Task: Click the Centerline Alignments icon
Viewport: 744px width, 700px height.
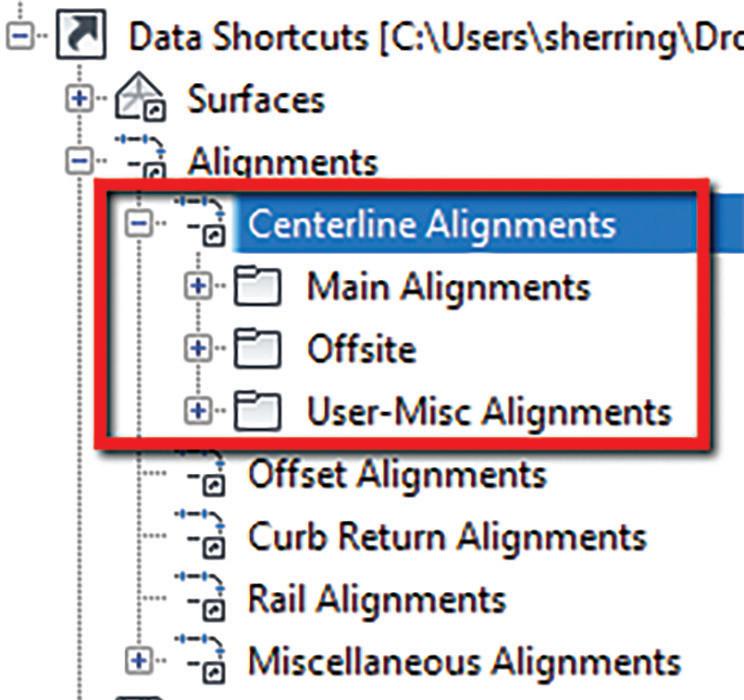Action: [200, 222]
